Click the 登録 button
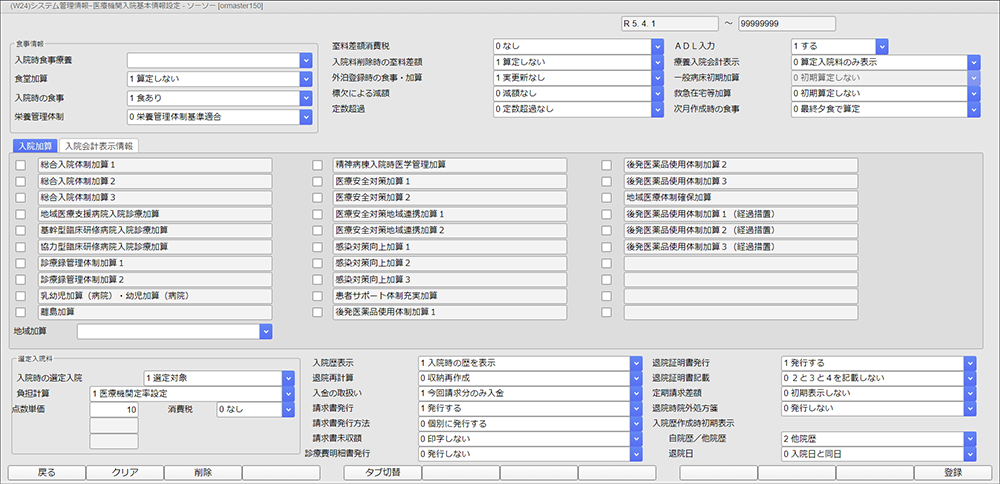 [x=952, y=473]
